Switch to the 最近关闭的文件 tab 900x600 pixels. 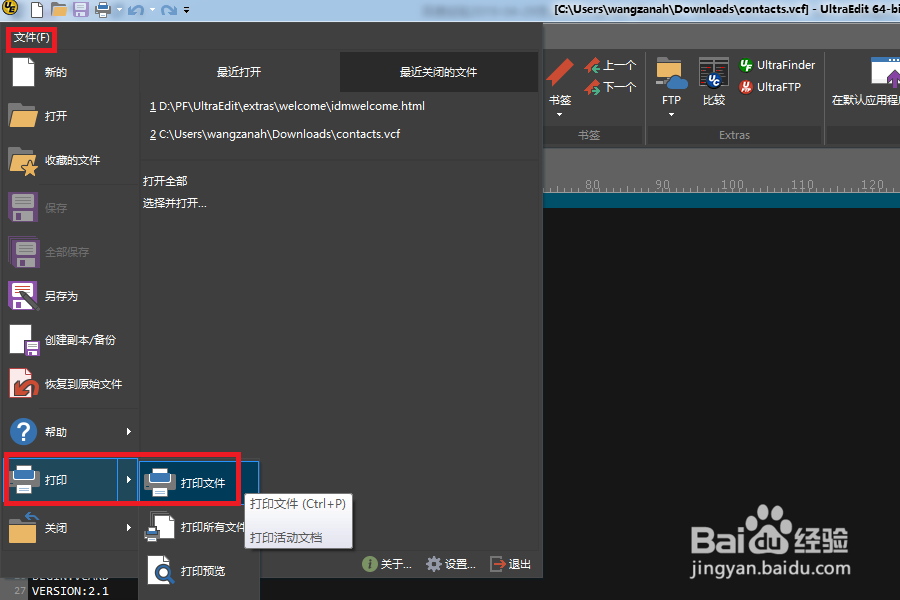[439, 72]
